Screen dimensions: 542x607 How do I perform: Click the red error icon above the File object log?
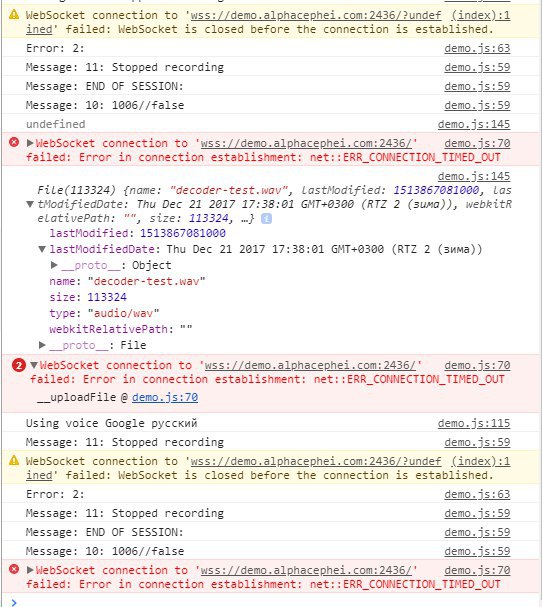(14, 142)
